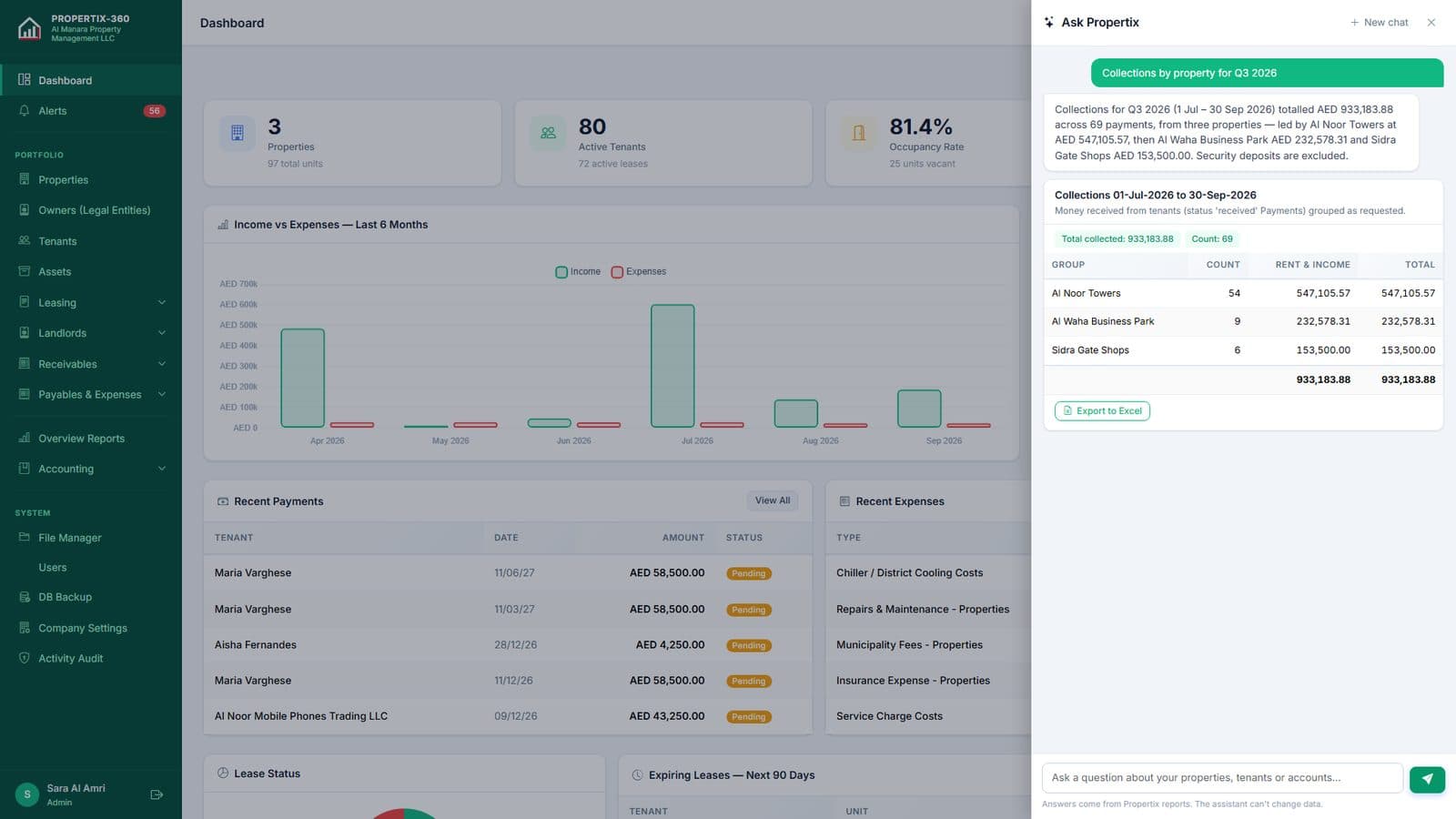Click the sparkle icon beside Ask Propertix

tap(1049, 23)
